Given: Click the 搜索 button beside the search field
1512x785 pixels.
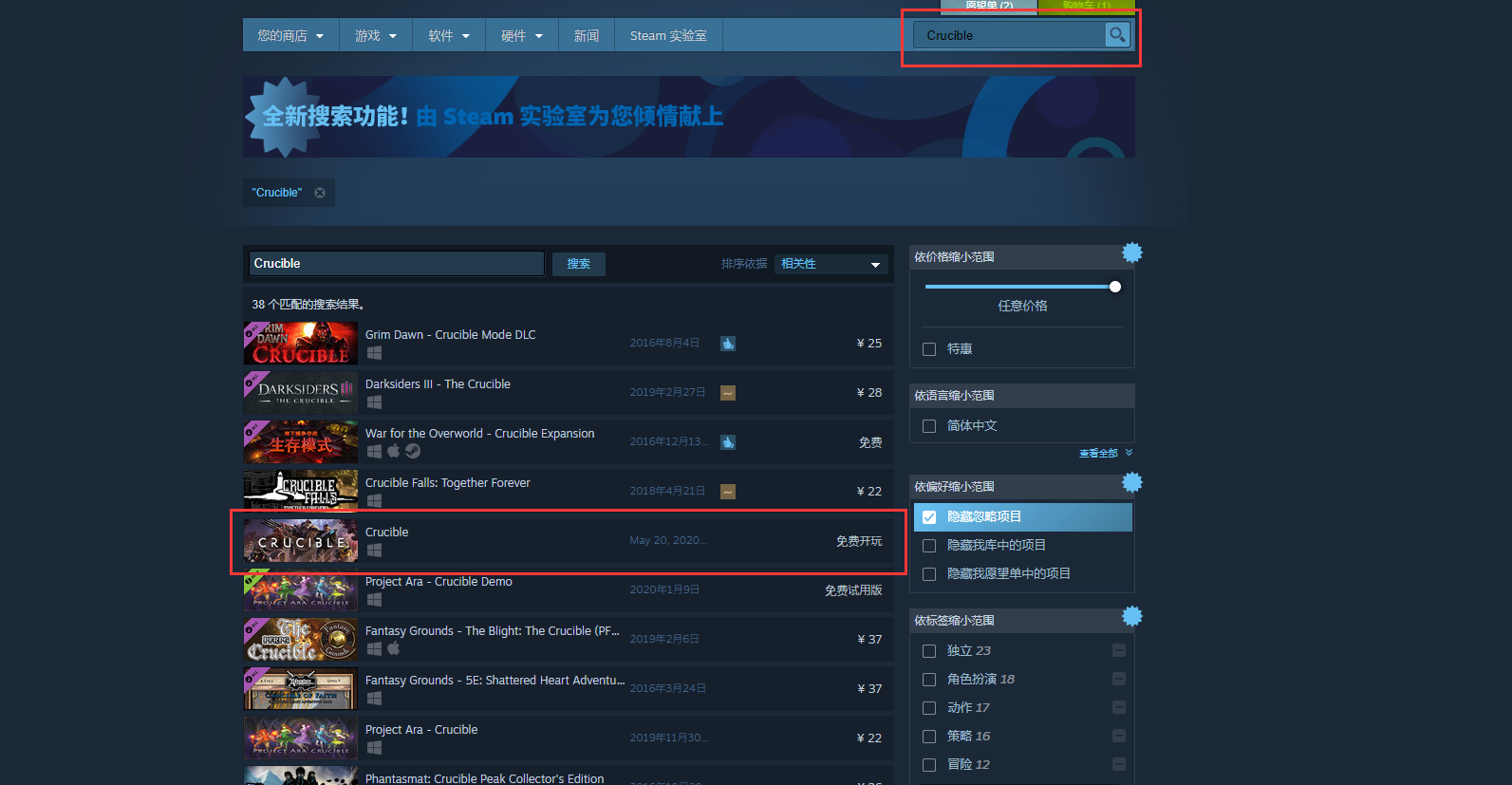Looking at the screenshot, I should tap(579, 264).
